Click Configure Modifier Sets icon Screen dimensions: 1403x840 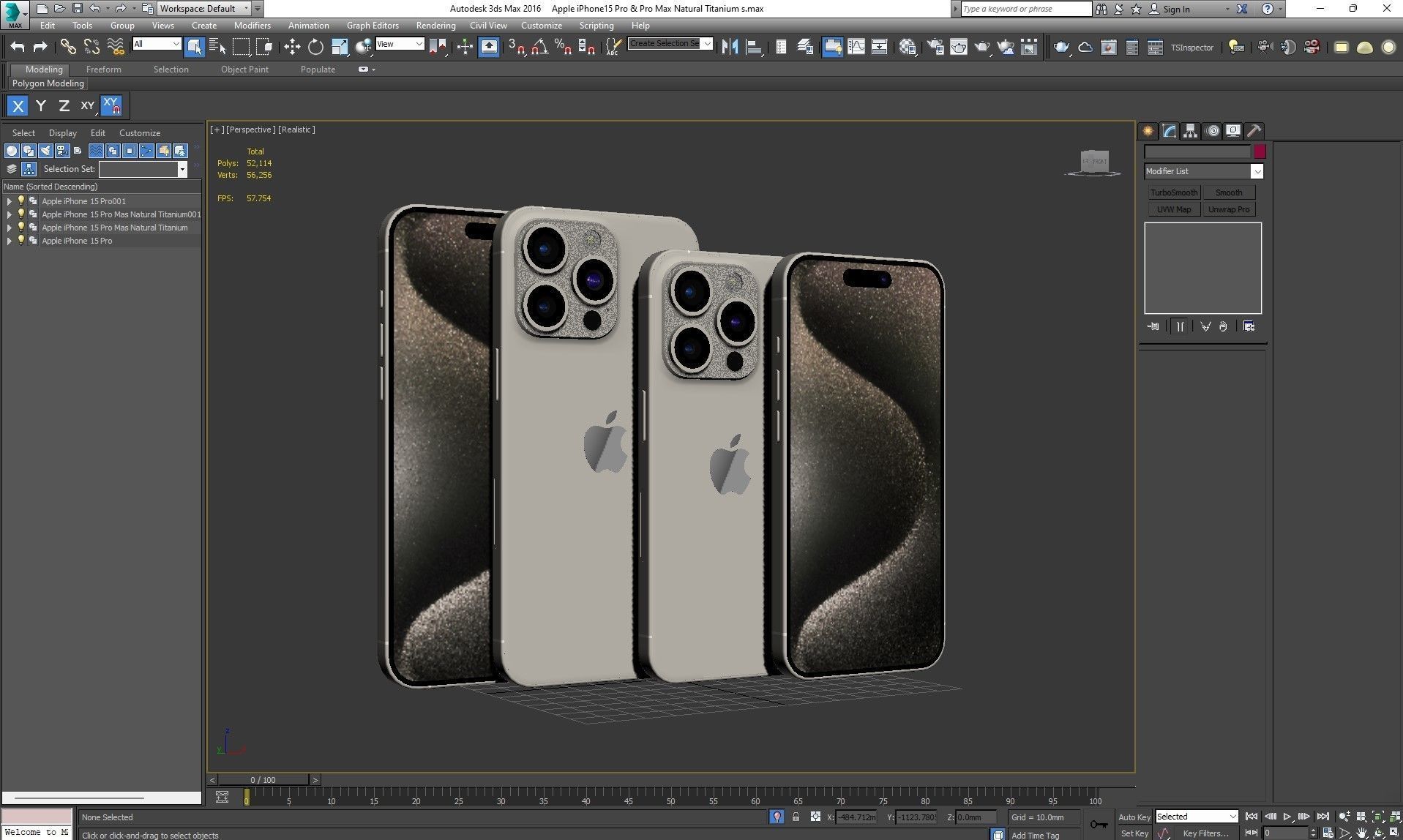(1249, 326)
